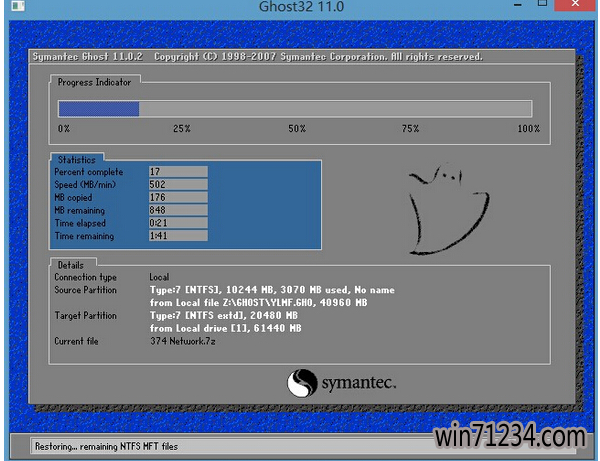This screenshot has height=461, width=600.
Task: Click the 25% marker under progress bar
Action: coord(181,129)
